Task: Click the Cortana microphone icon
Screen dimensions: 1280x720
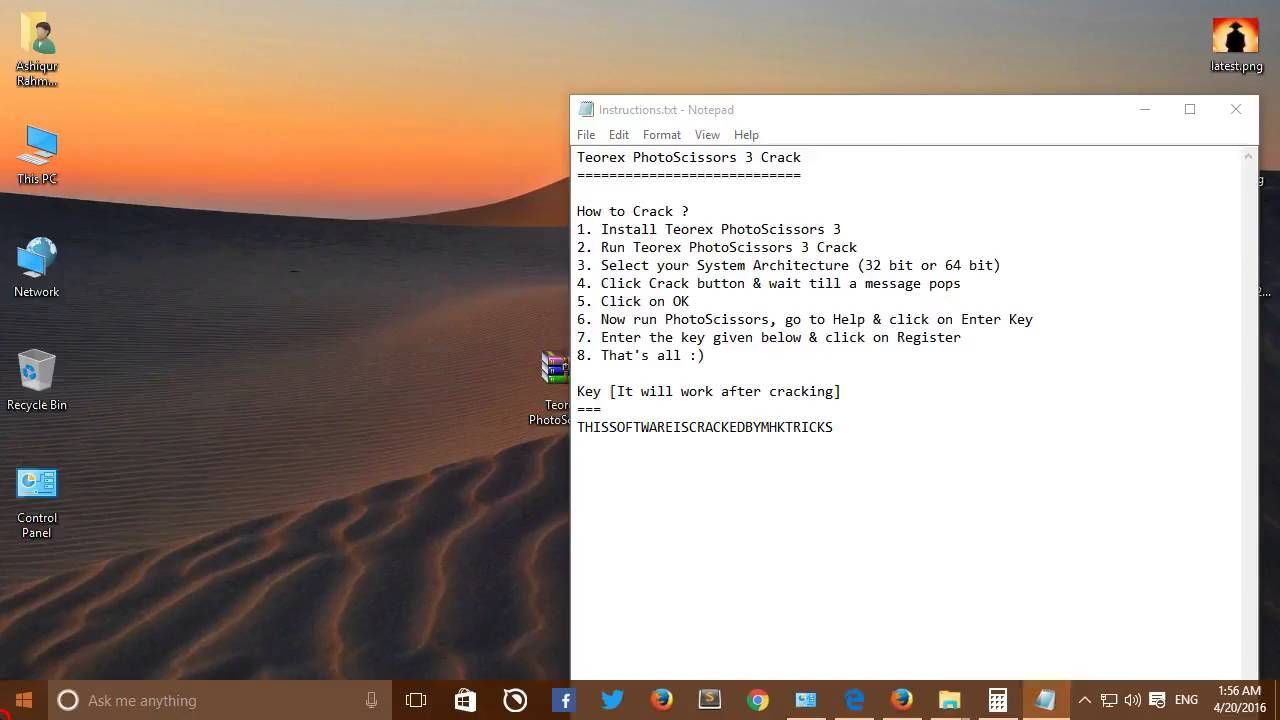Action: (372, 700)
